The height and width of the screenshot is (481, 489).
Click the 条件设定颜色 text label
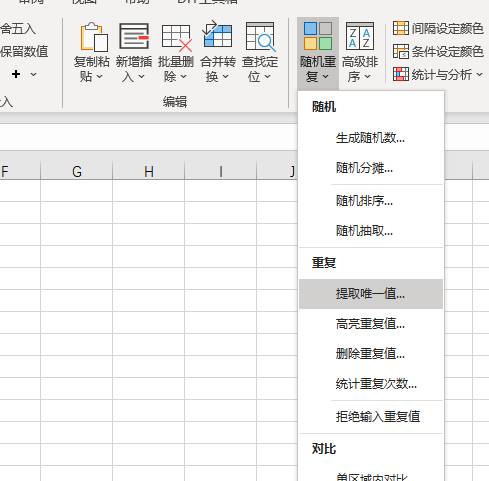(447, 52)
